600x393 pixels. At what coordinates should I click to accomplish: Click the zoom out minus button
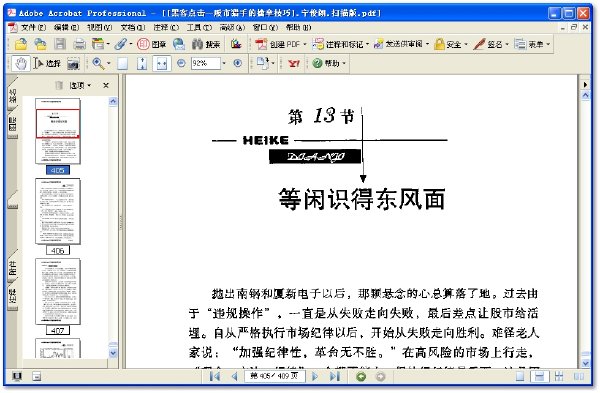(181, 63)
